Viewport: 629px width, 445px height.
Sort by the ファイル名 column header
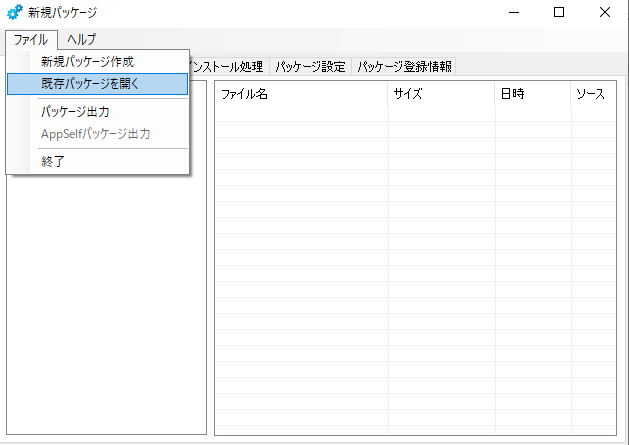tap(302, 94)
